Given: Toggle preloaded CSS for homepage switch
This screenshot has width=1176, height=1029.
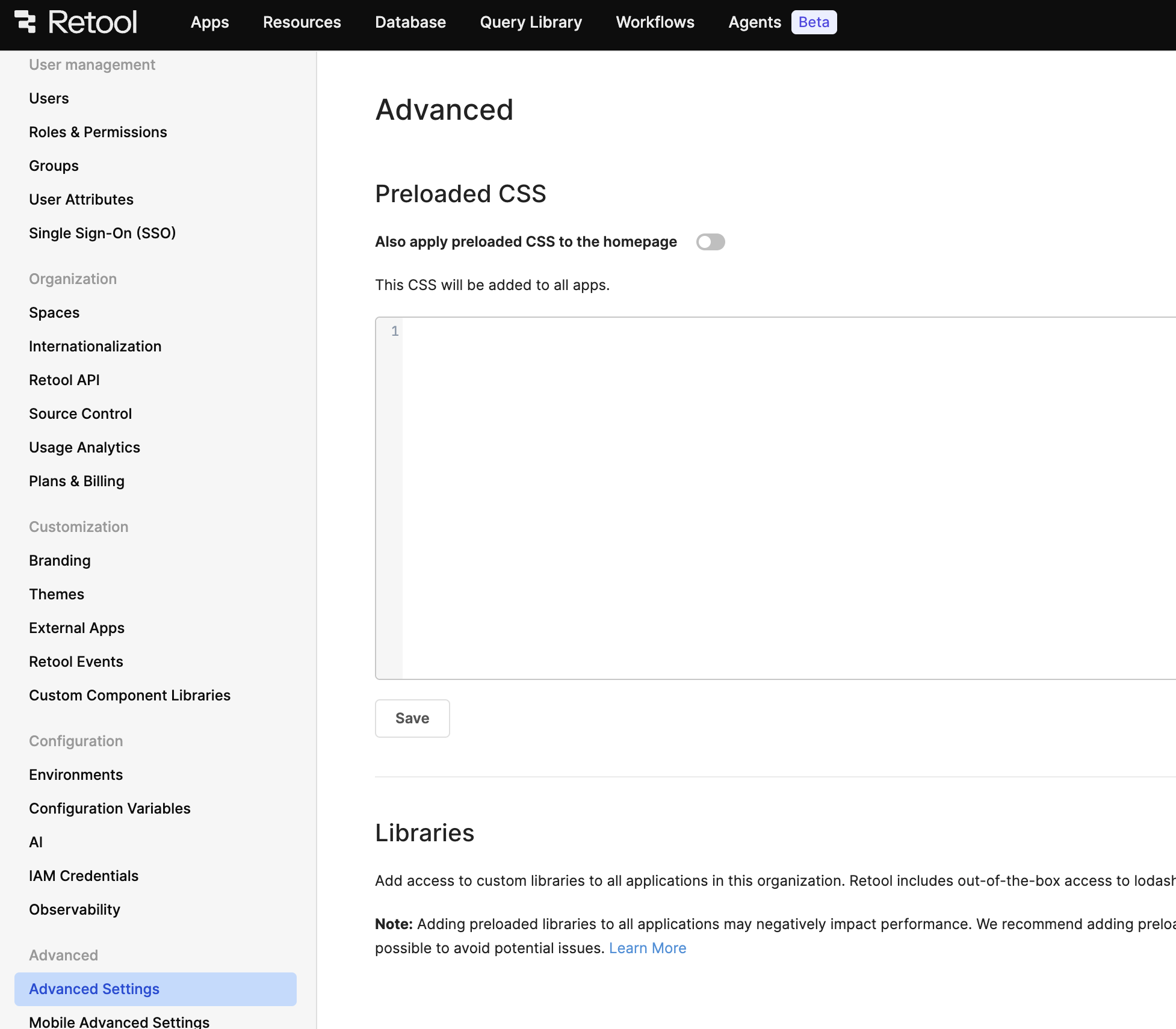Looking at the screenshot, I should pyautogui.click(x=710, y=242).
